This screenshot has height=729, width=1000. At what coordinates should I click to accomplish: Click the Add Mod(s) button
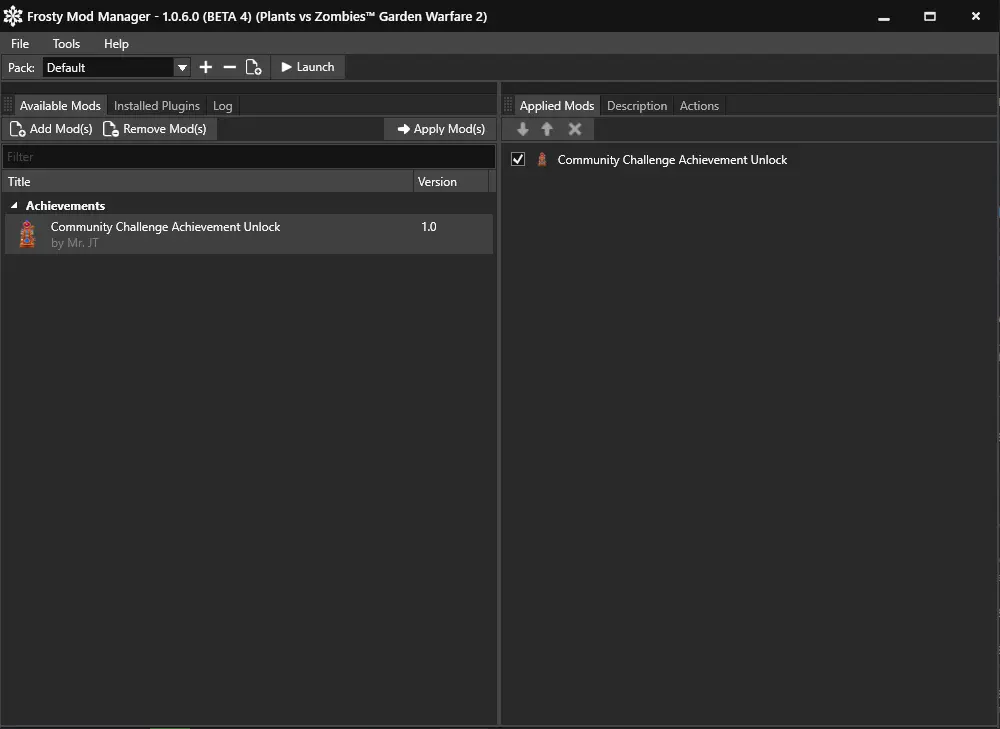pyautogui.click(x=51, y=129)
